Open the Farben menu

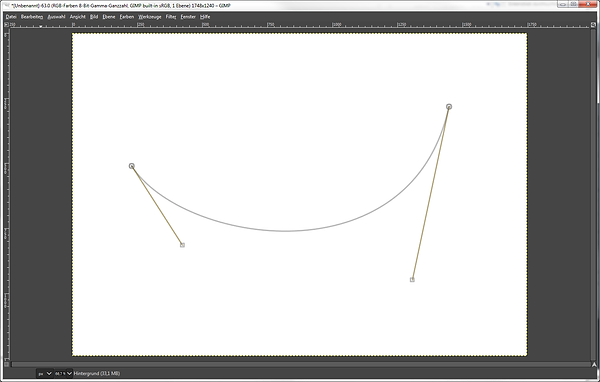pyautogui.click(x=127, y=17)
